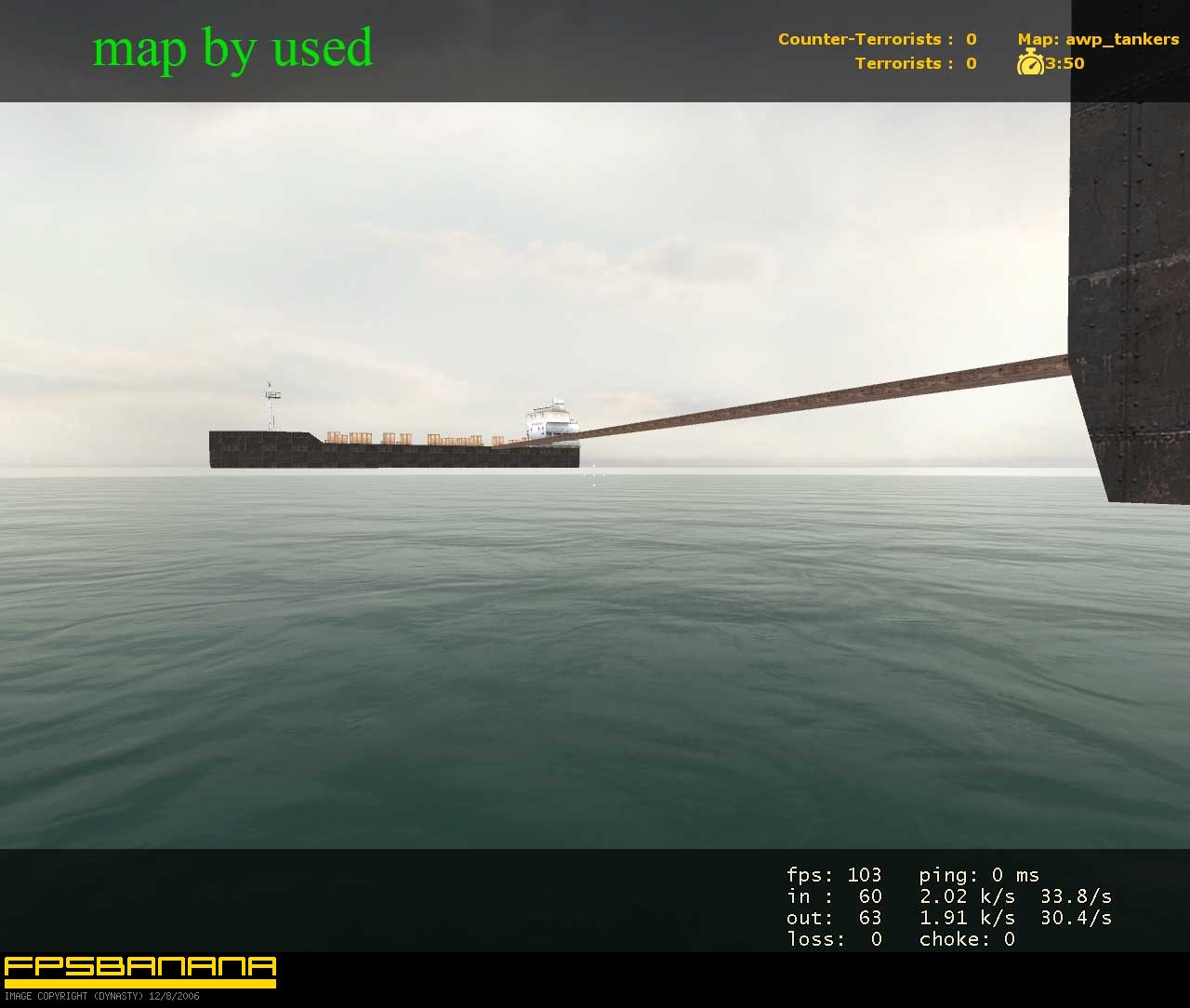
Task: Click the choke: 0 net graph value
Action: (x=967, y=938)
